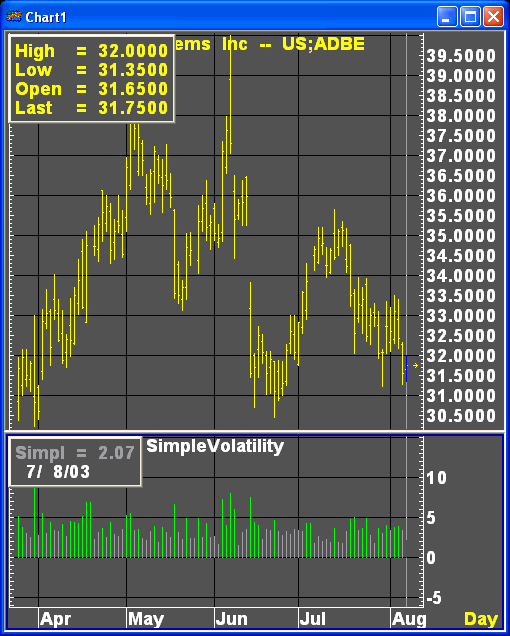Select the May label on date axis
The width and height of the screenshot is (510, 636).
click(x=146, y=619)
